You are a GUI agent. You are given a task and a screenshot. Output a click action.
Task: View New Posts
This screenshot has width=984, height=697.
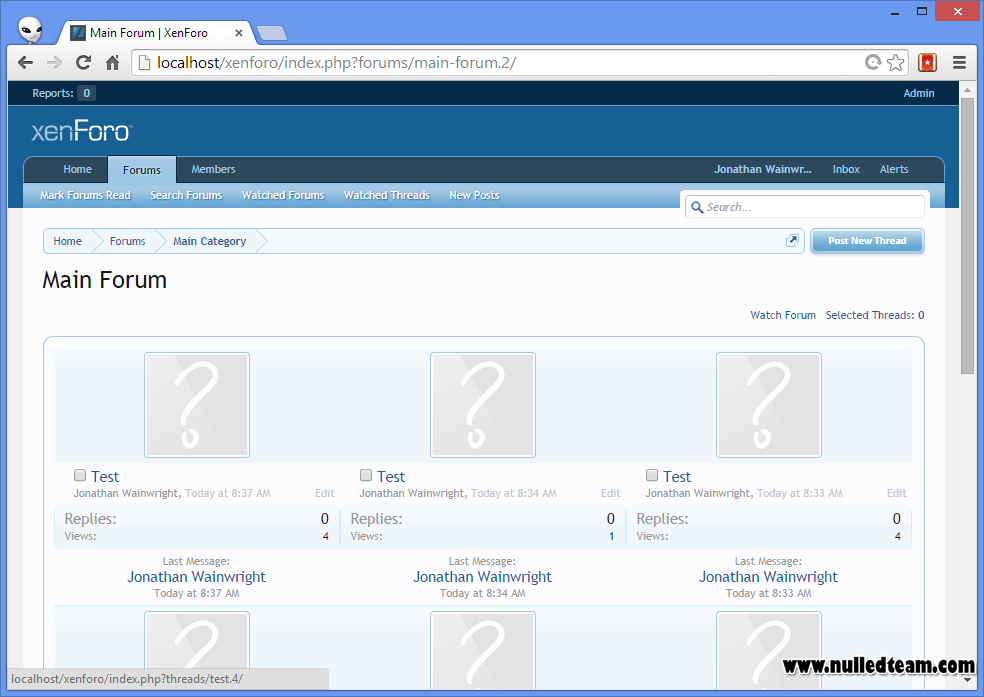474,195
